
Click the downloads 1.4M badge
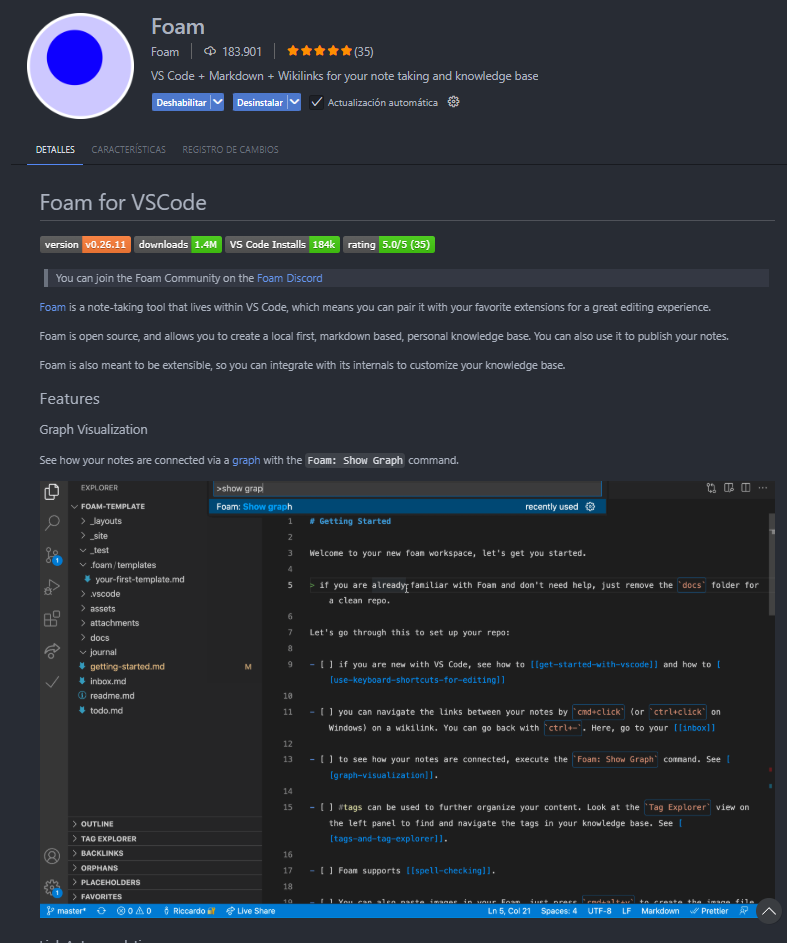coord(178,244)
